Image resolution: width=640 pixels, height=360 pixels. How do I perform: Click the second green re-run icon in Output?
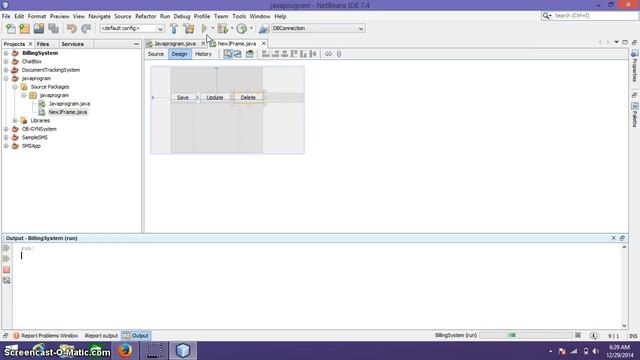click(x=6, y=258)
